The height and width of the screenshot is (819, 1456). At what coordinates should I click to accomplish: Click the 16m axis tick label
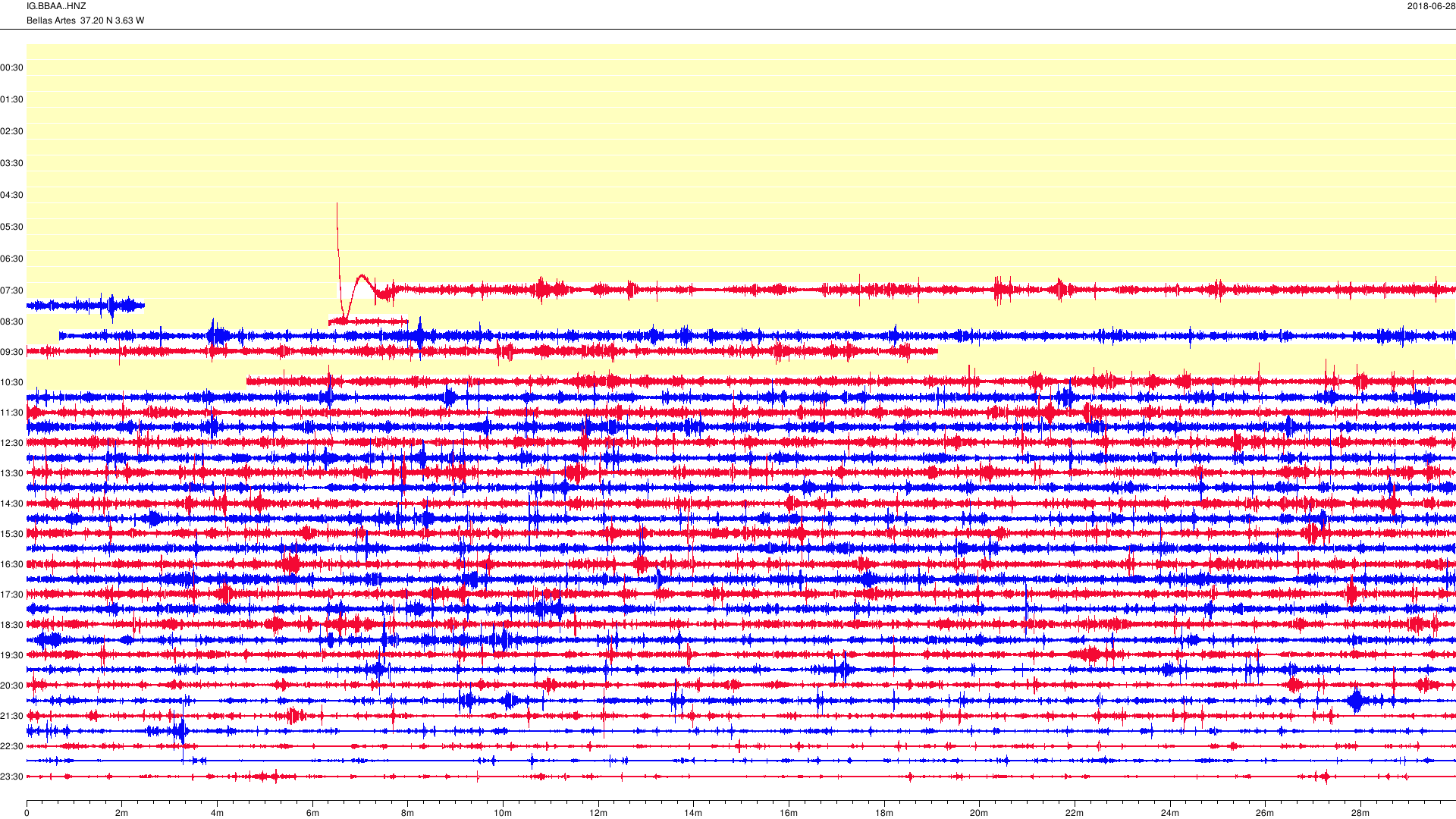(789, 813)
